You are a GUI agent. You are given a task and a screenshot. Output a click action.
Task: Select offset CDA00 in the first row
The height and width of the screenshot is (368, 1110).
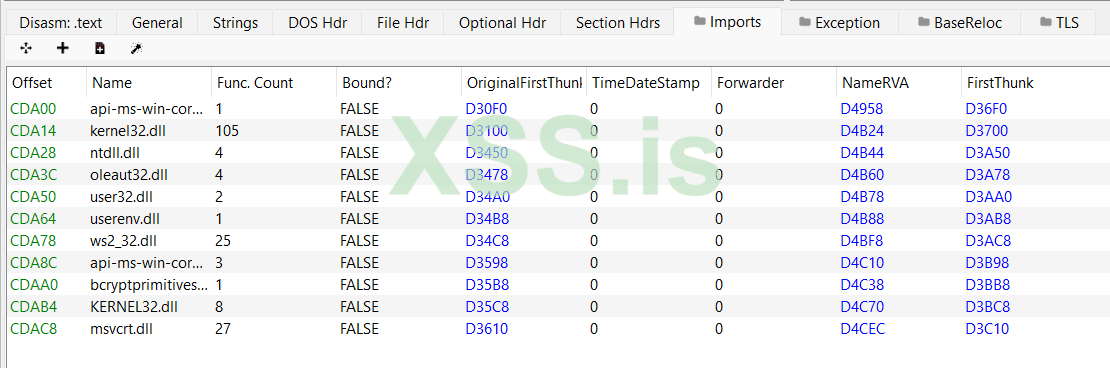pos(33,108)
